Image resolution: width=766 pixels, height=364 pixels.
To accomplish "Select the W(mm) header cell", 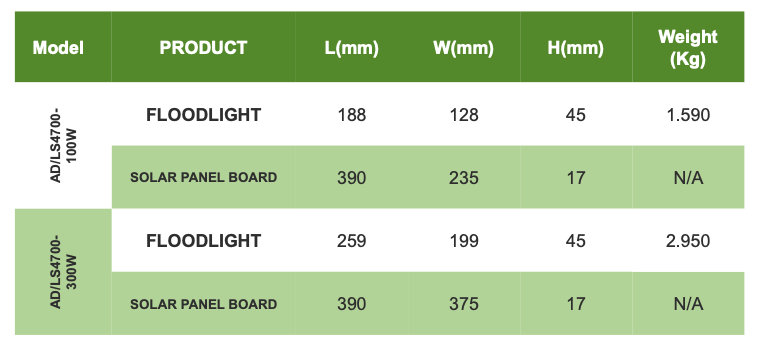I will click(x=464, y=48).
